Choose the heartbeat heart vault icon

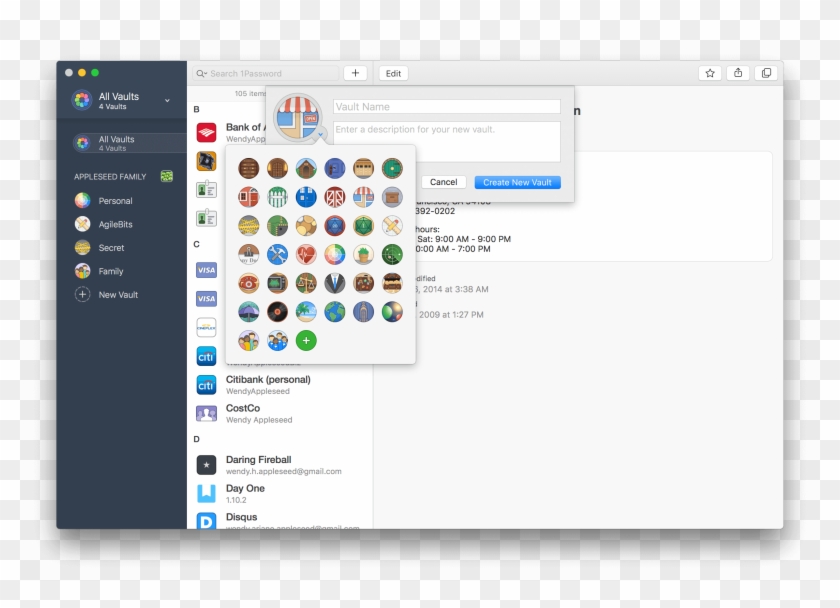(306, 254)
